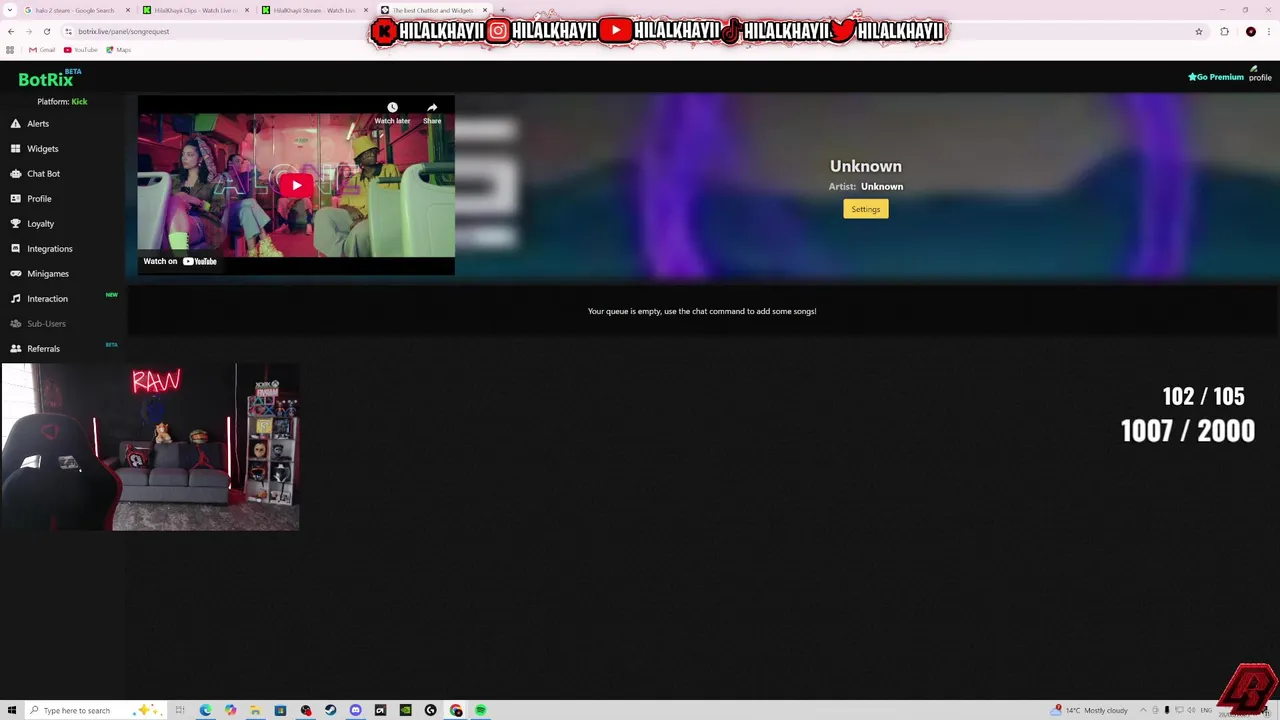Open the Chat Bot section
This screenshot has height=720, width=1280.
click(43, 174)
